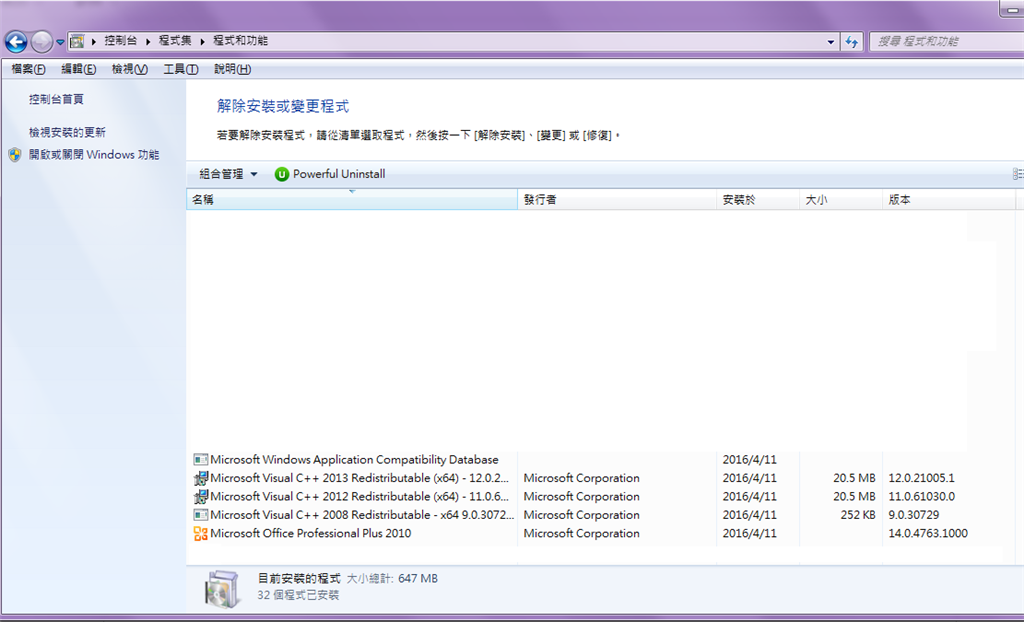Sort by the 名稱 column header
Viewport: 1024px width, 622px height.
pyautogui.click(x=352, y=199)
